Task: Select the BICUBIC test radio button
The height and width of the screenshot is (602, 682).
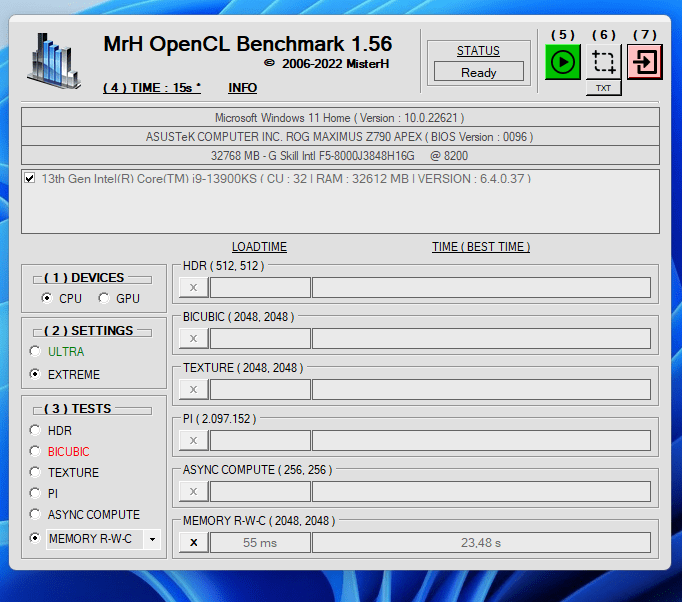Action: [x=35, y=452]
